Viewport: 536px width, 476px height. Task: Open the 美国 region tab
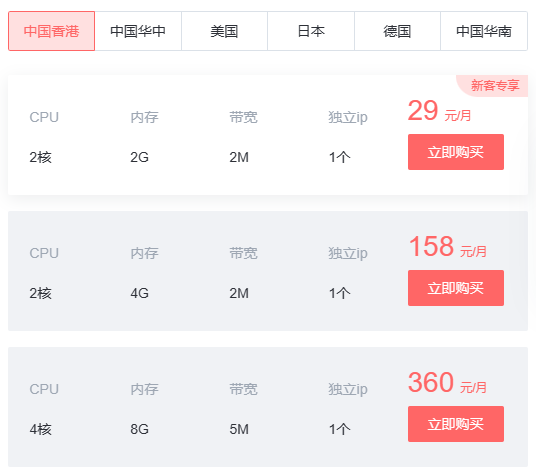tap(225, 31)
